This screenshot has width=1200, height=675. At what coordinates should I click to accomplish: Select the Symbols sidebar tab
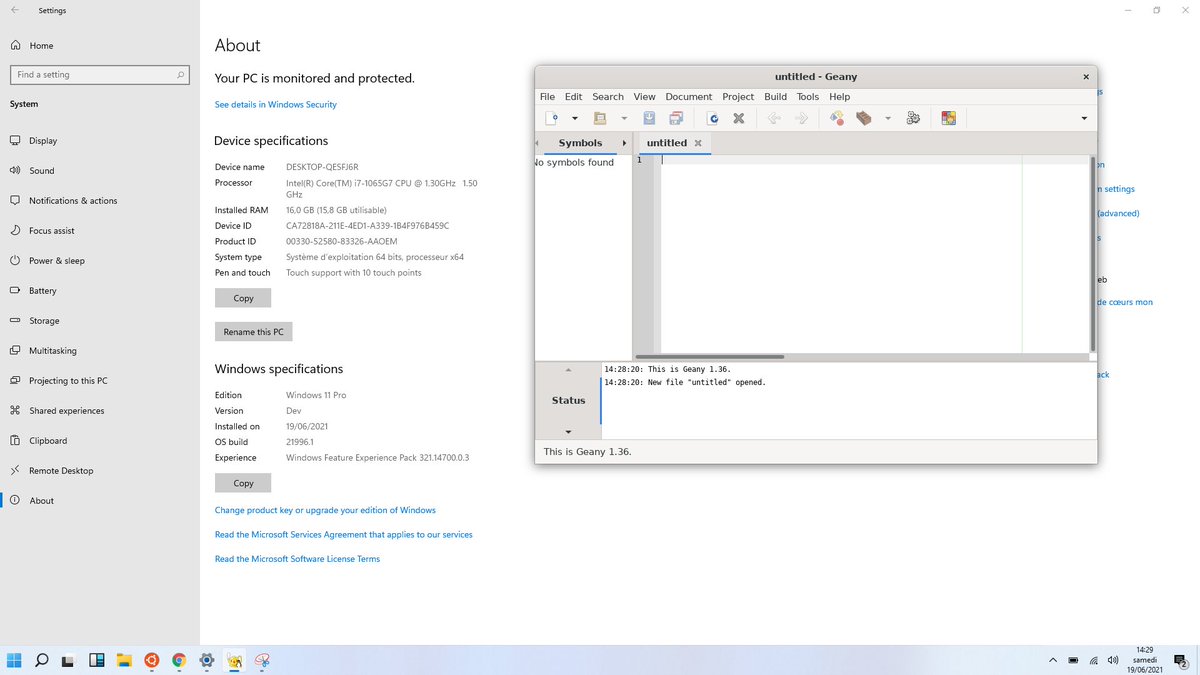581,143
